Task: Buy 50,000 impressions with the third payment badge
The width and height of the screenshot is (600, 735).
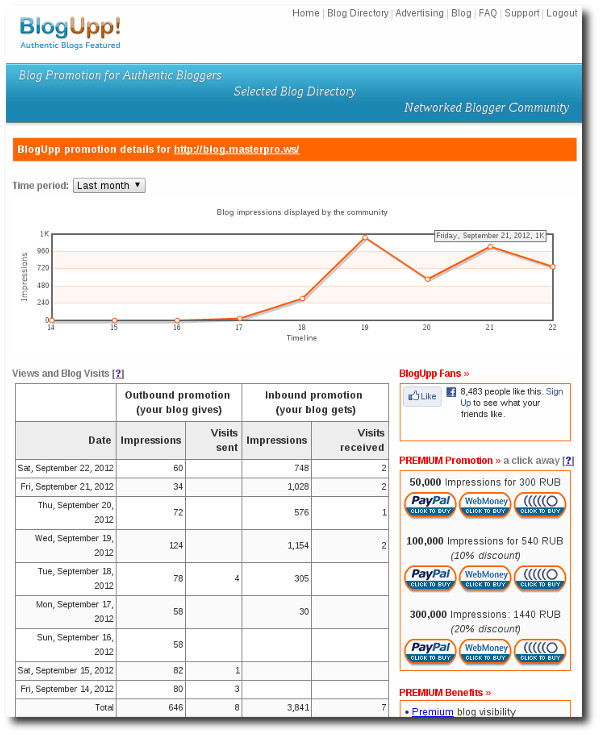Action: coord(540,505)
